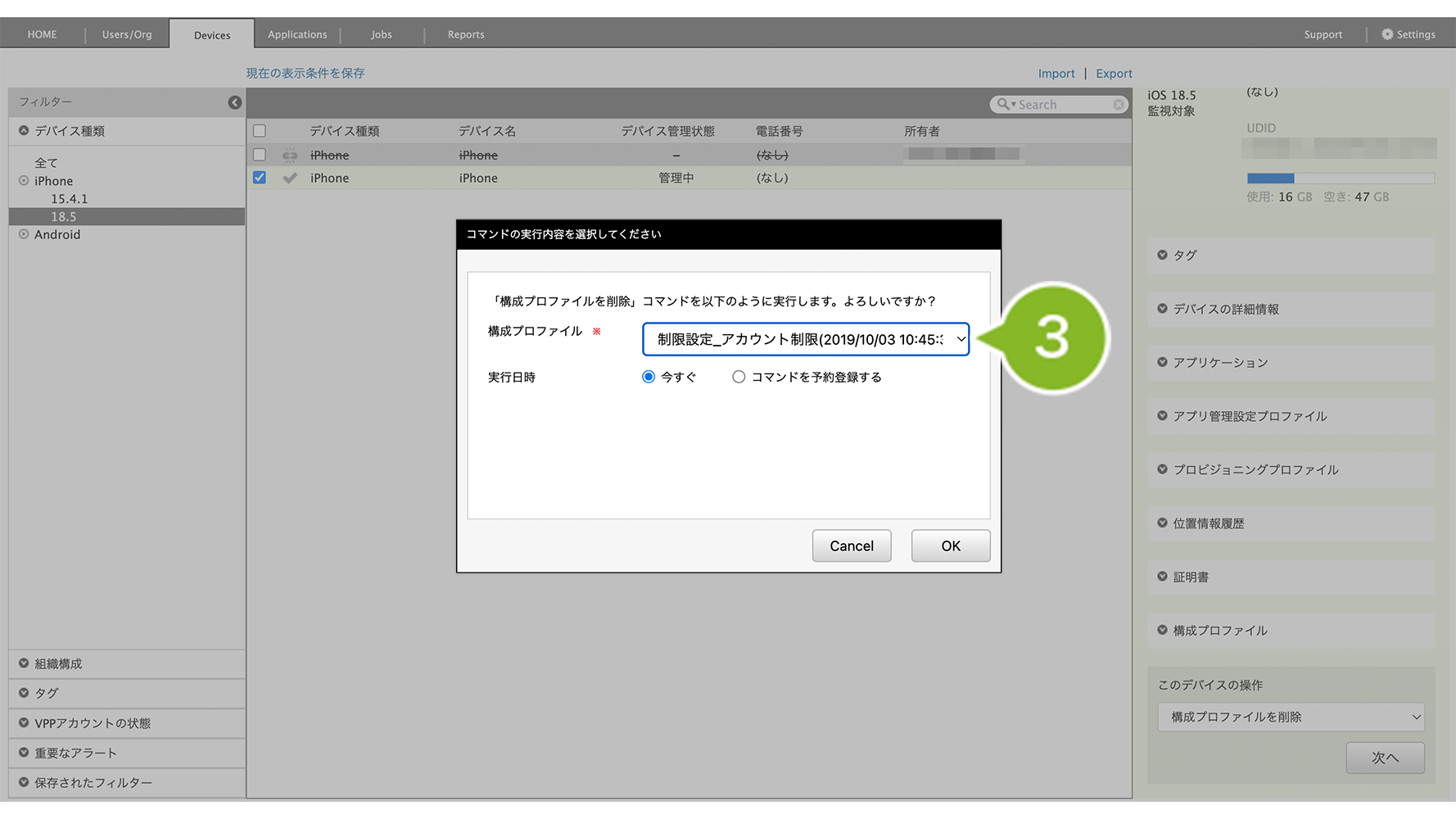
Task: Click the unlinked status icon on first row
Action: 290,155
